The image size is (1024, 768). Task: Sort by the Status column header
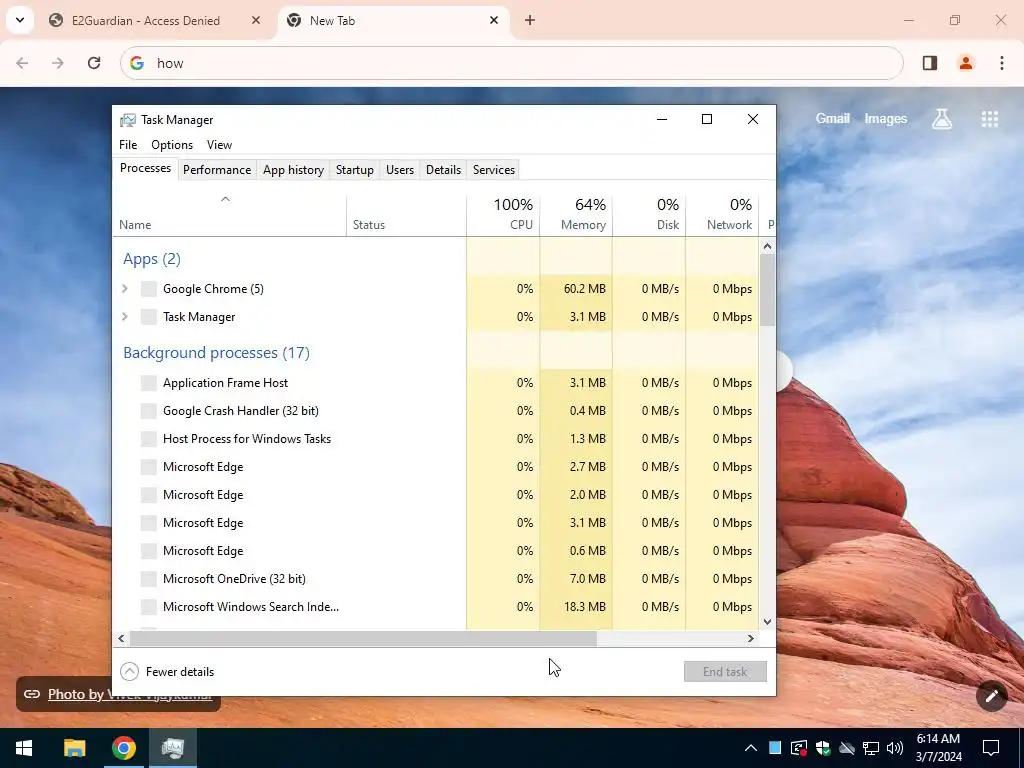(x=406, y=214)
